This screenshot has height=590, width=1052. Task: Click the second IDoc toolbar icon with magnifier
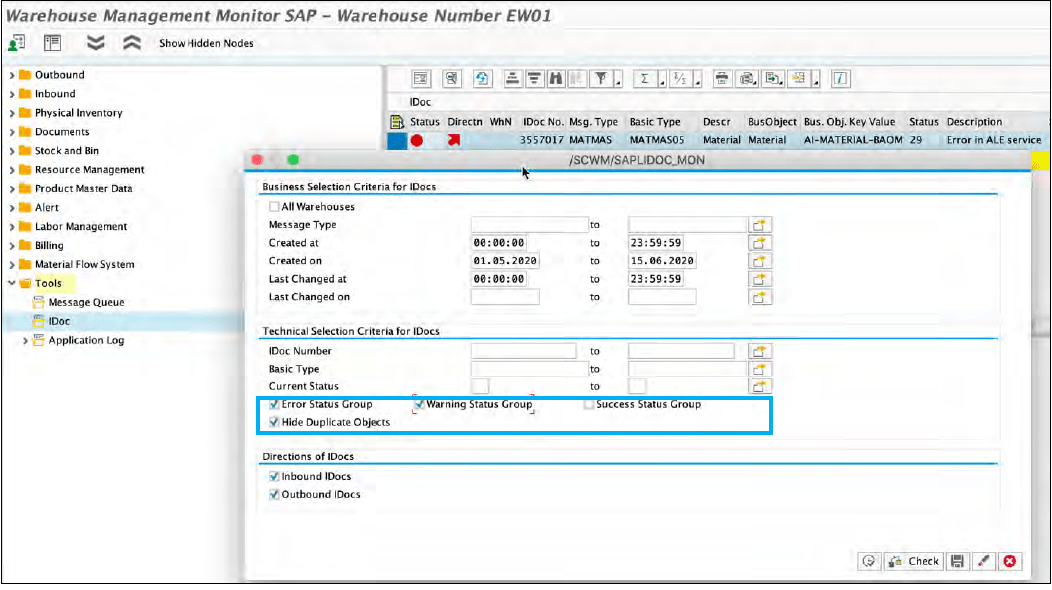pyautogui.click(x=452, y=79)
